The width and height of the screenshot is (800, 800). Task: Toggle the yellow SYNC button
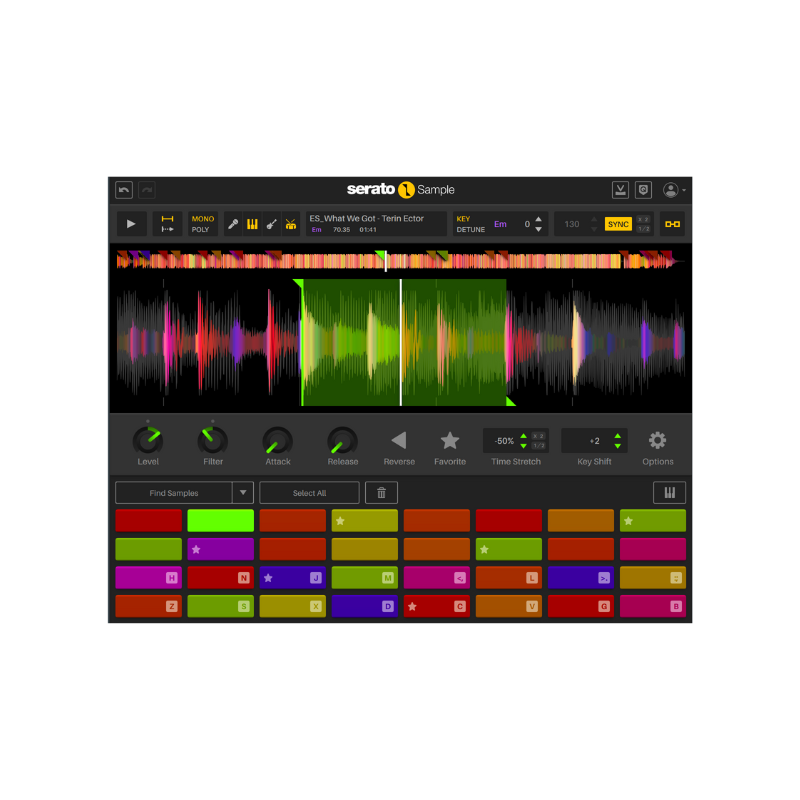618,224
